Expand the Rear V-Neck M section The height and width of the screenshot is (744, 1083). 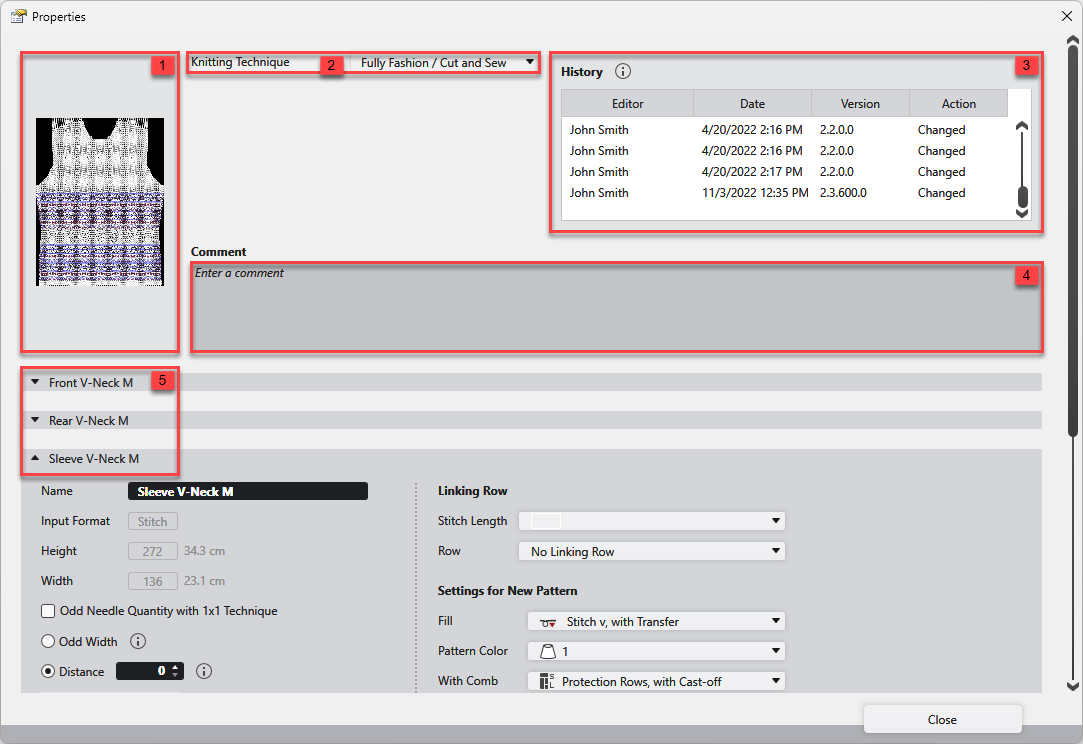(36, 421)
